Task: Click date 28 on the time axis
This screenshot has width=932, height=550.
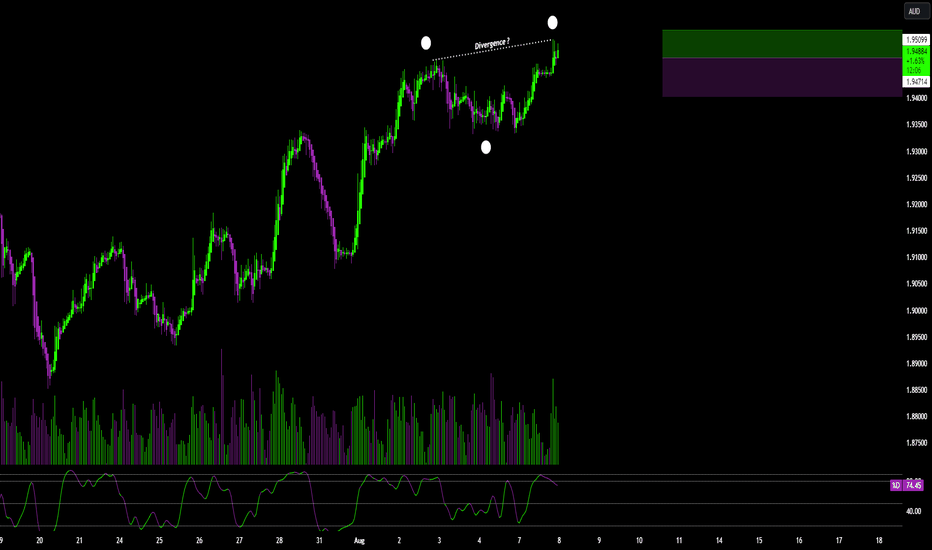Action: tap(279, 540)
